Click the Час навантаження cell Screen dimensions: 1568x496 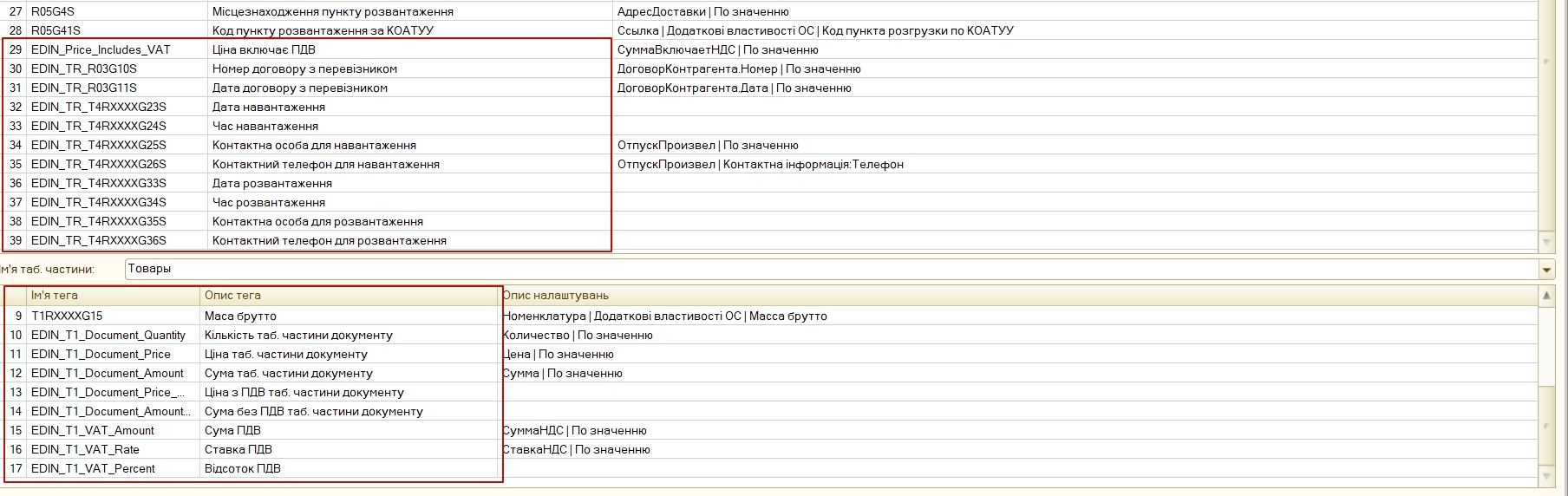(410, 126)
